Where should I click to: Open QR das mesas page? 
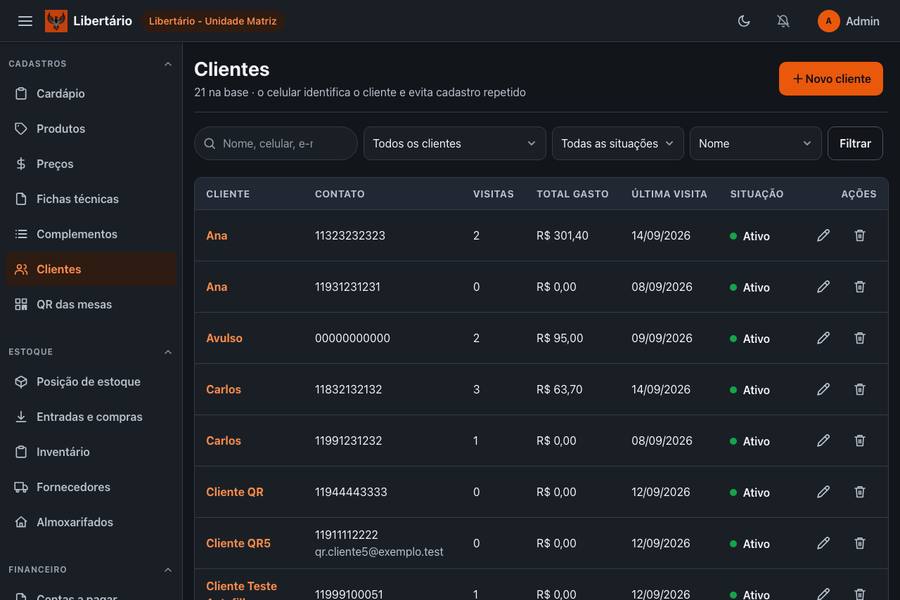coord(91,304)
